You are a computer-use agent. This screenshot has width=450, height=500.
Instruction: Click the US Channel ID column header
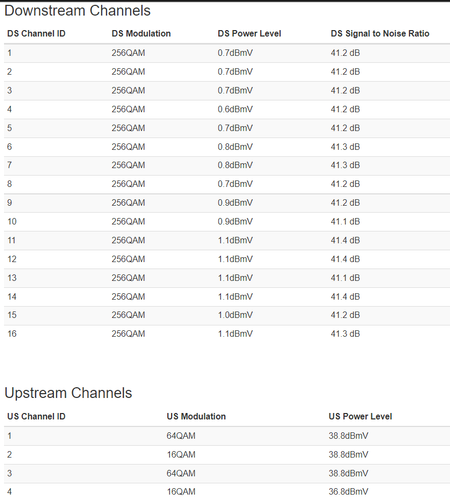(x=36, y=416)
